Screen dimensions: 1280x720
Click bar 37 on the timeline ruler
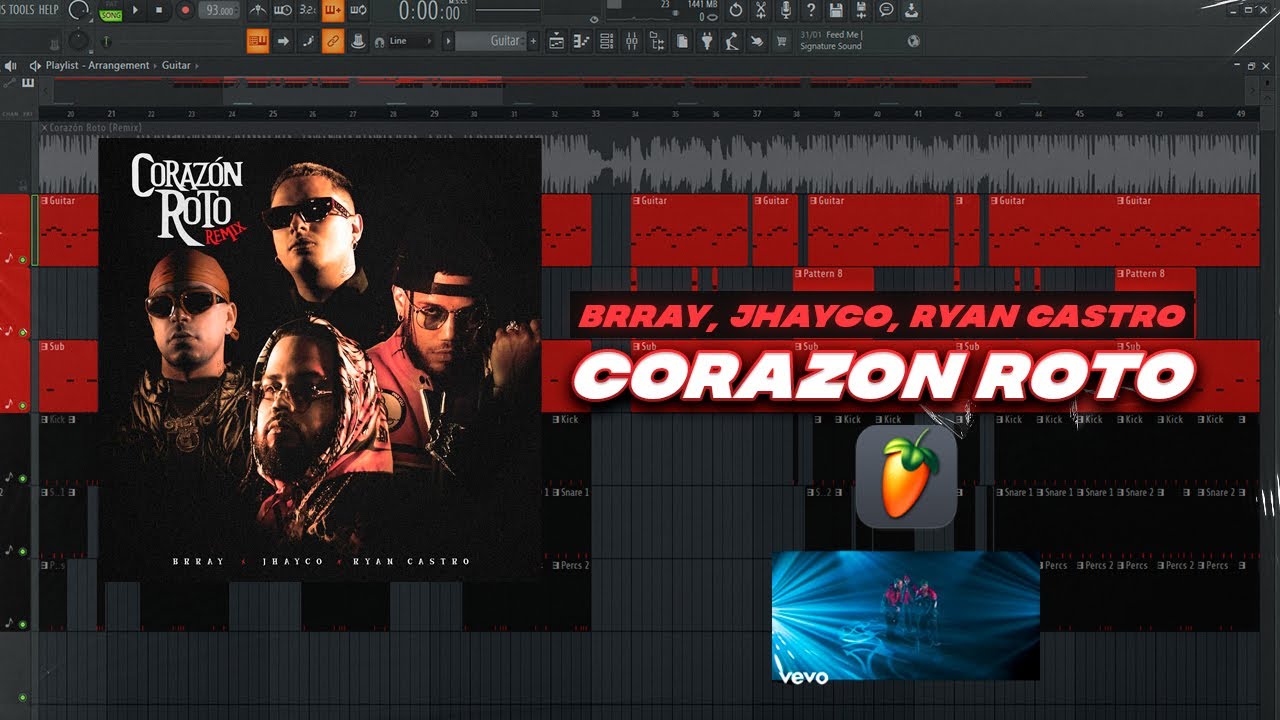pyautogui.click(x=757, y=114)
